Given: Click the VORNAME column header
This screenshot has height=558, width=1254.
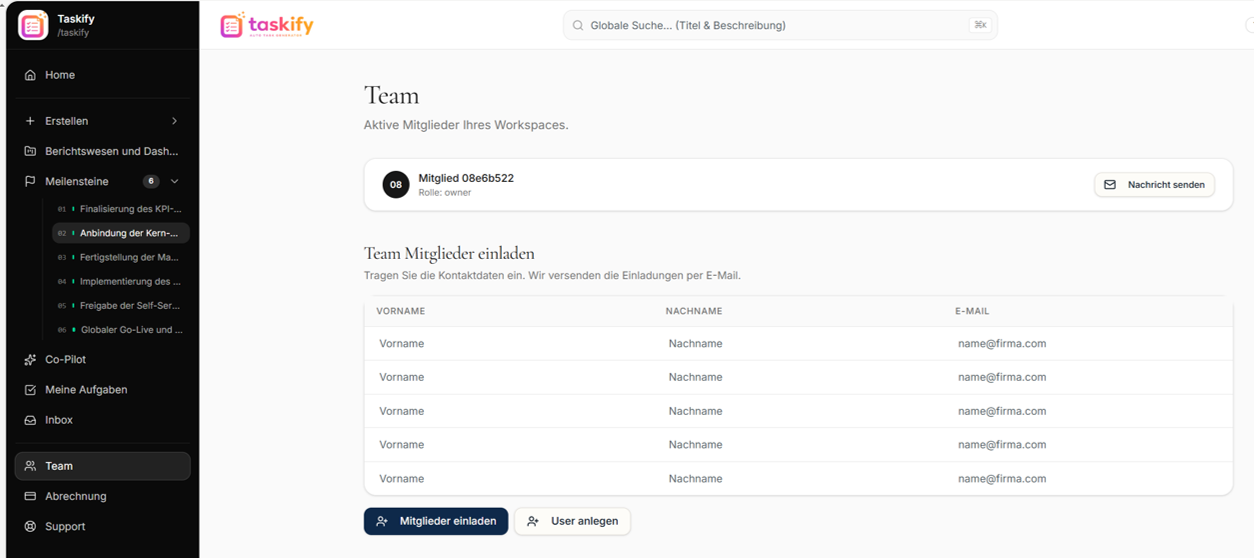Looking at the screenshot, I should 401,311.
